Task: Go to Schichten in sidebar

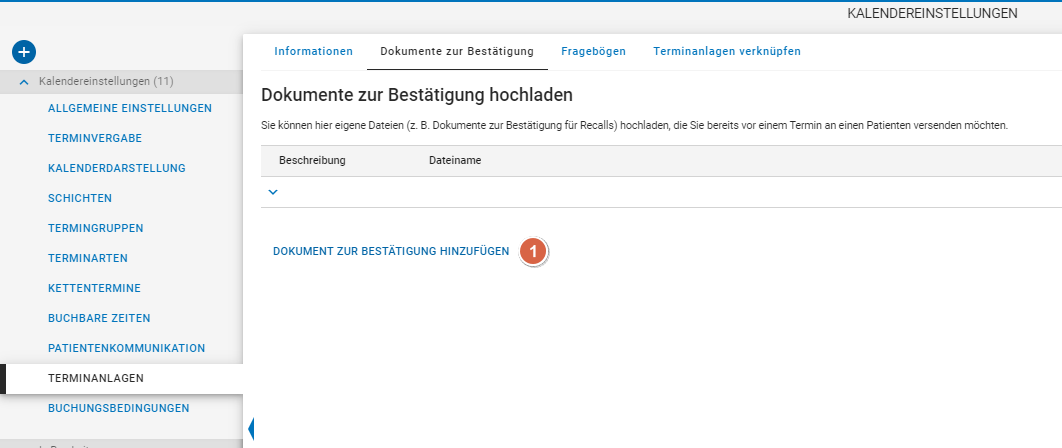Action: point(80,198)
